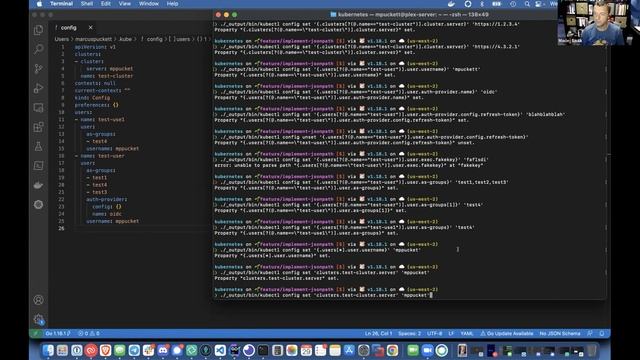The image size is (640, 360).
Task: Open the Apple menu
Action: click(x=39, y=4)
